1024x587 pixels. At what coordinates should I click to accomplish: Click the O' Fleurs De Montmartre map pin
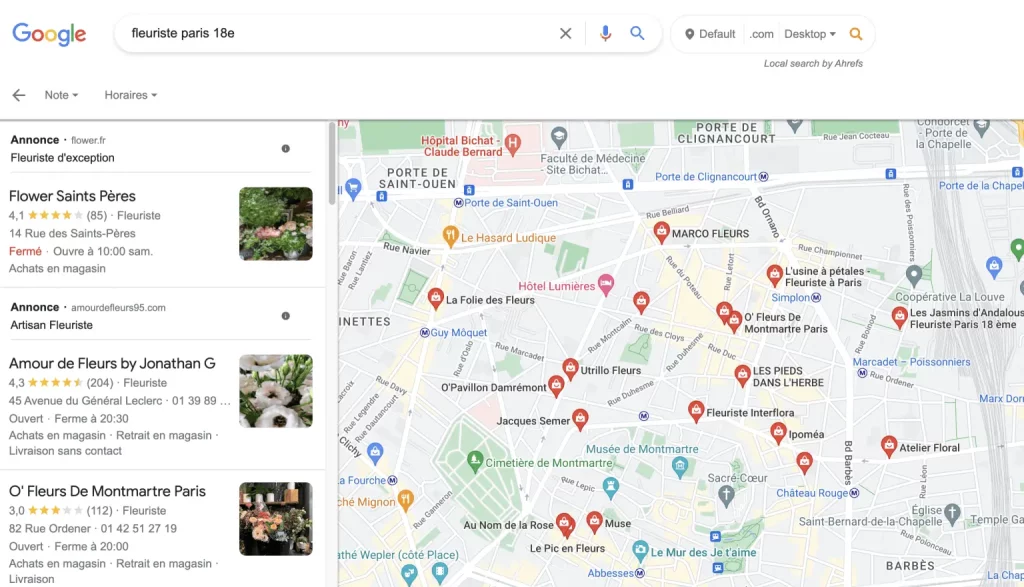point(735,321)
